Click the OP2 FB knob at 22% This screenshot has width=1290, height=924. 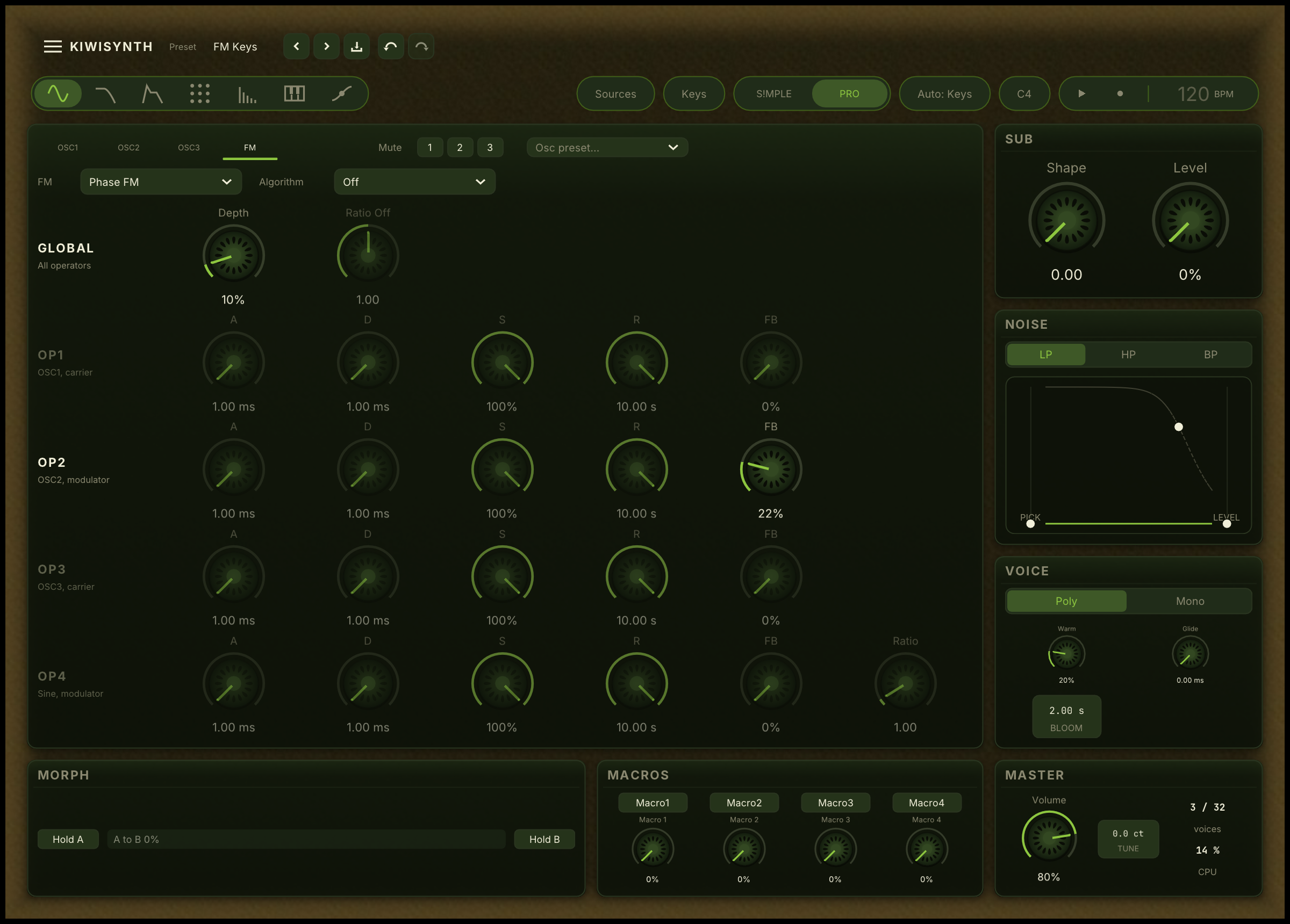[x=771, y=469]
